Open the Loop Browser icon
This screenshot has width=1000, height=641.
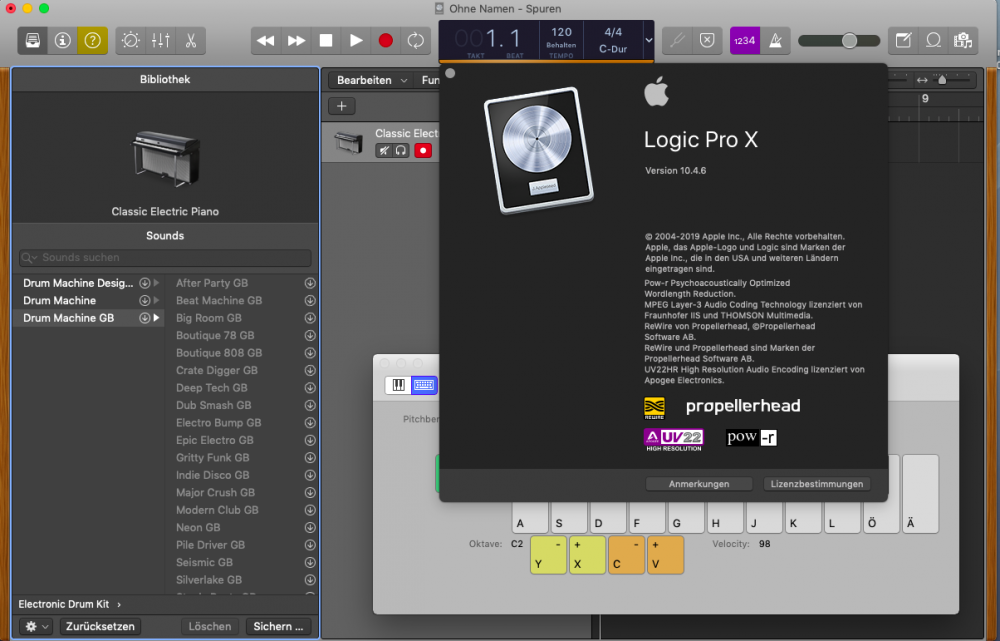click(933, 41)
